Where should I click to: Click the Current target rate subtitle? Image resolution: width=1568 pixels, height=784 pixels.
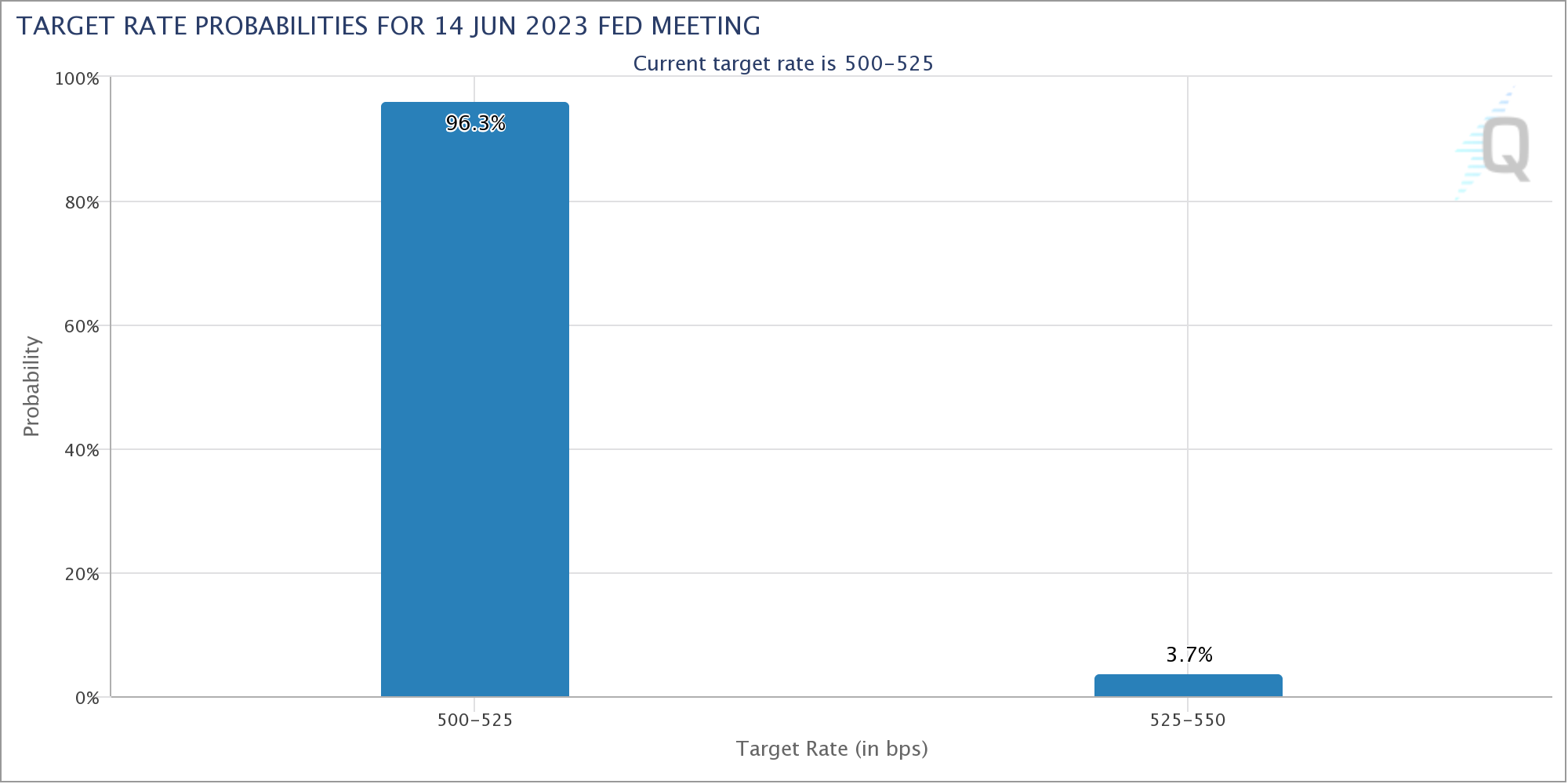click(x=783, y=64)
